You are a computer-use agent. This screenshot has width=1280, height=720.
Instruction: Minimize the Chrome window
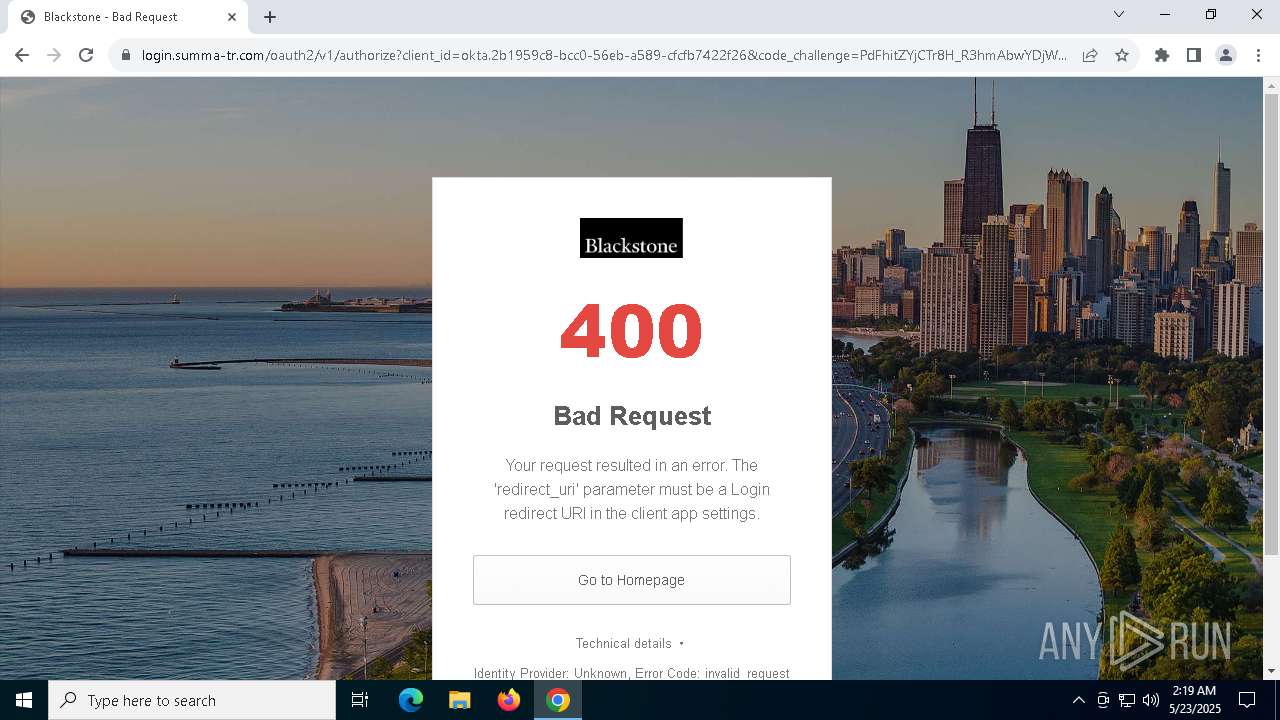pyautogui.click(x=1165, y=14)
